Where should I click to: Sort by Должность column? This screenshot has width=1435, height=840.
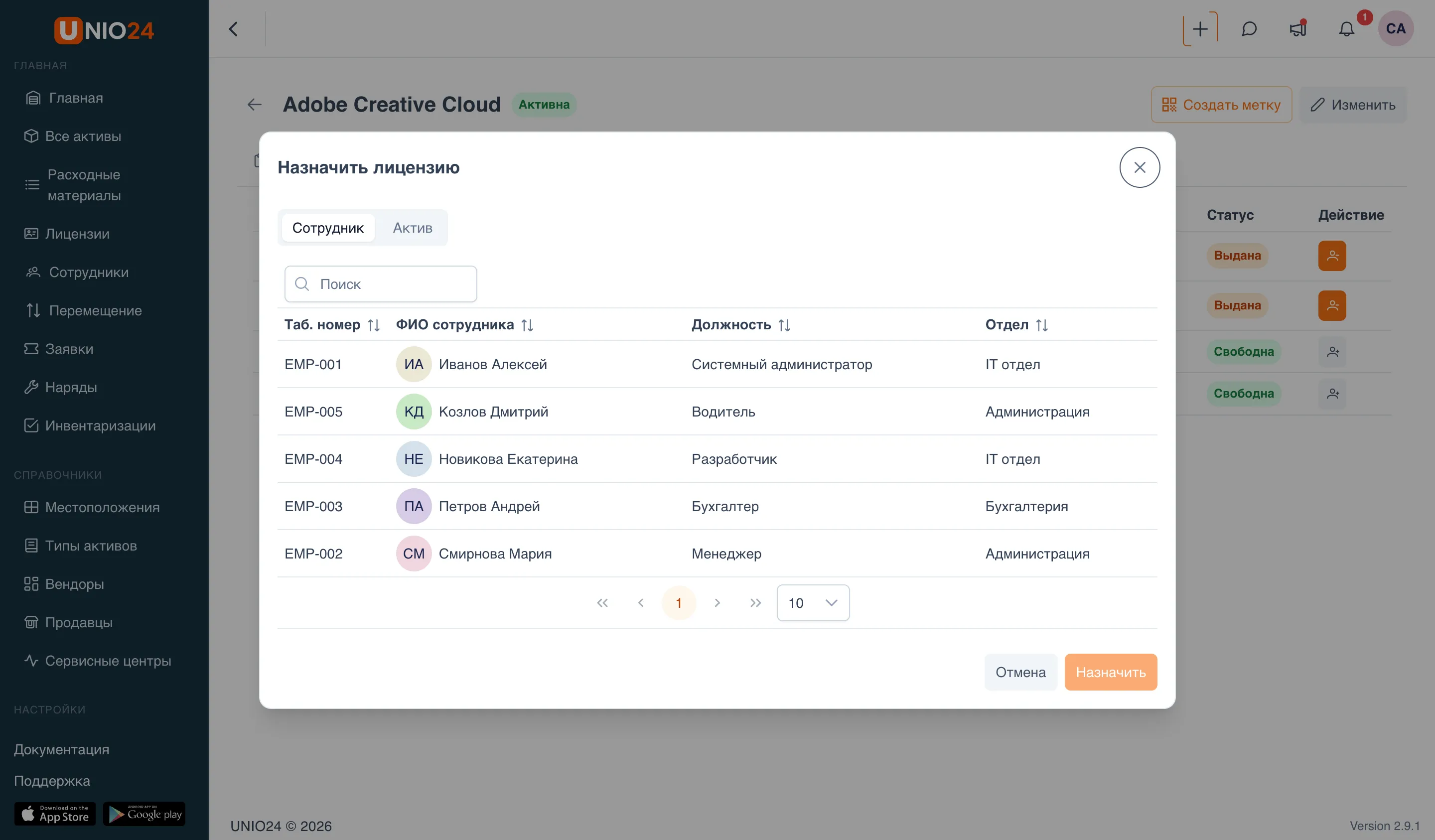pos(784,325)
